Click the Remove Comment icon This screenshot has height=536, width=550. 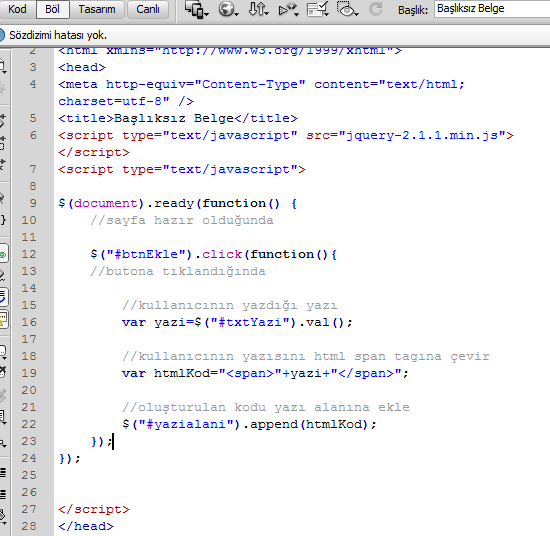point(3,371)
